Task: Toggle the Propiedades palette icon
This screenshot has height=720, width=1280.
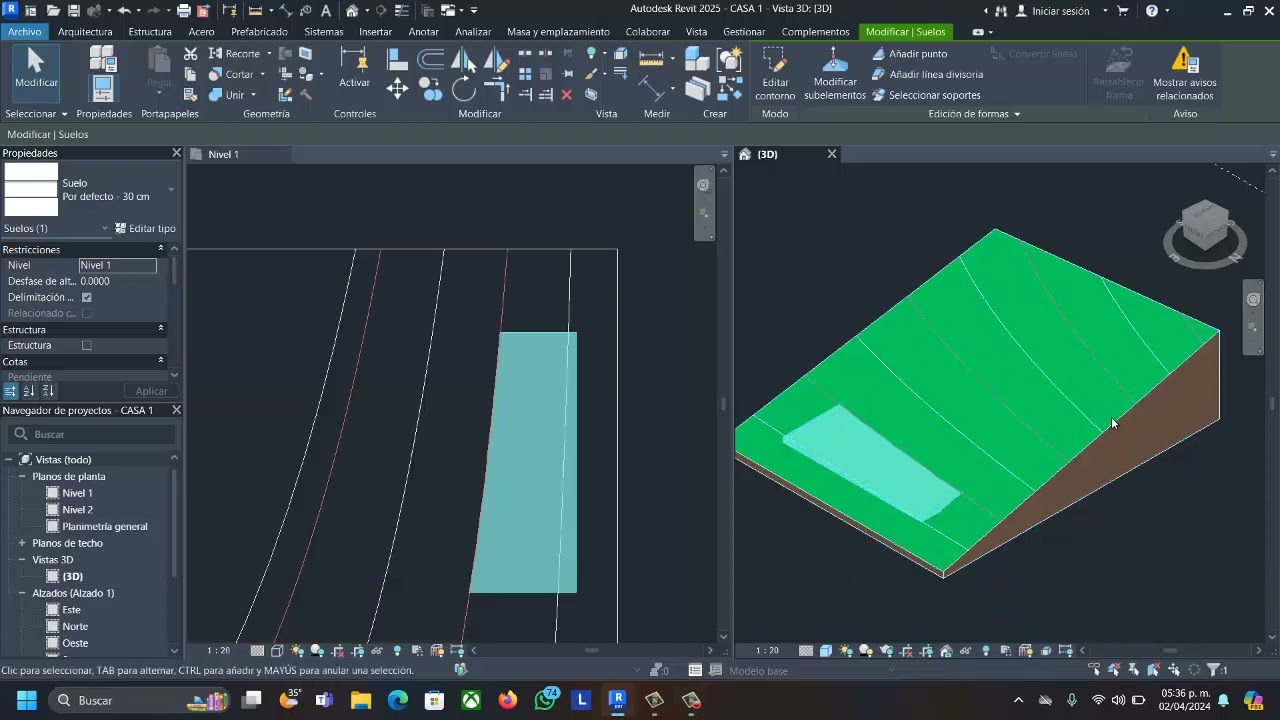Action: pos(103,88)
